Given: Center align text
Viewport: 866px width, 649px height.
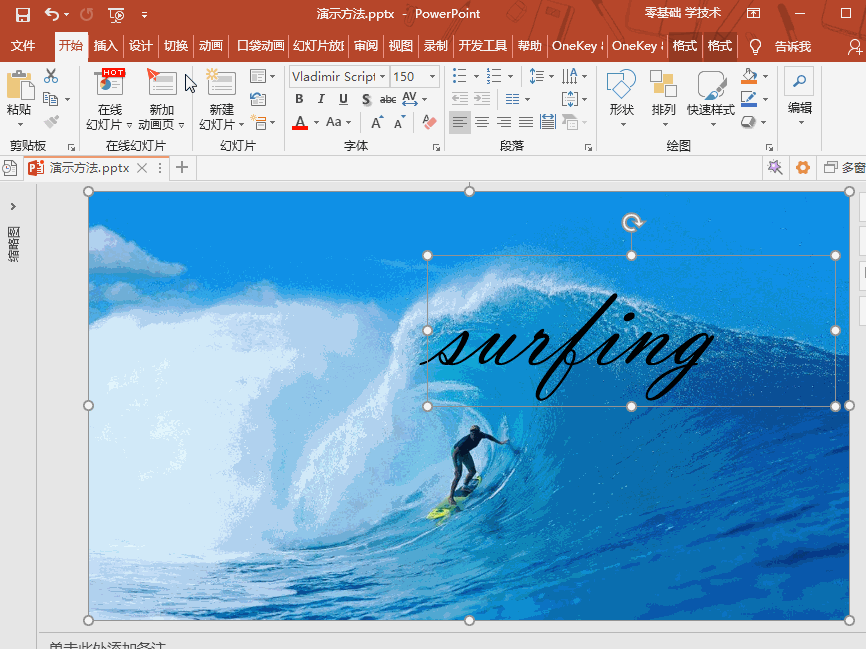Looking at the screenshot, I should [x=482, y=122].
